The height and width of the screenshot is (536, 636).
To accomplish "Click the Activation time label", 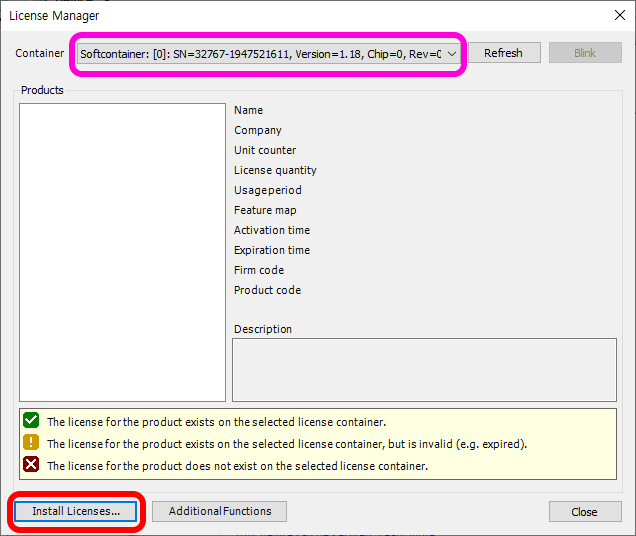I will pyautogui.click(x=272, y=230).
